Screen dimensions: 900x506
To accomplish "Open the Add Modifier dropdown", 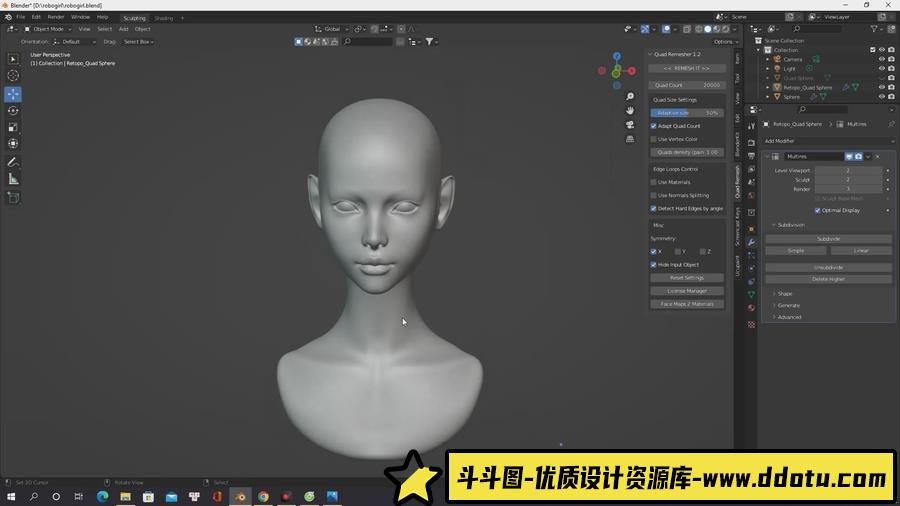I will (828, 141).
